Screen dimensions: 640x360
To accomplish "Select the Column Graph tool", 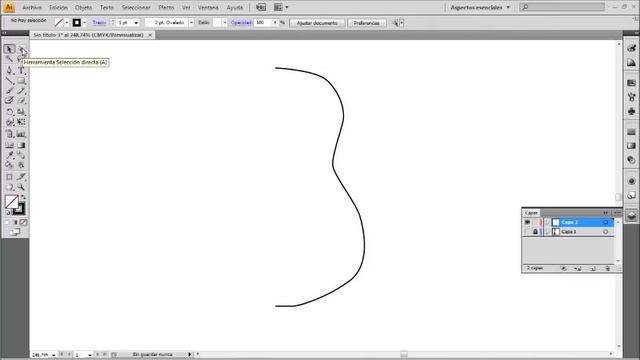I will tap(21, 134).
